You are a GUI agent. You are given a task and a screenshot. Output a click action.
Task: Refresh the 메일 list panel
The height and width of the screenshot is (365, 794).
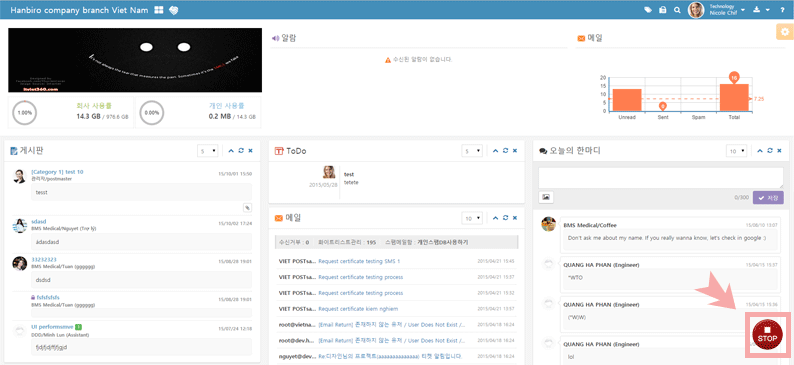point(505,218)
